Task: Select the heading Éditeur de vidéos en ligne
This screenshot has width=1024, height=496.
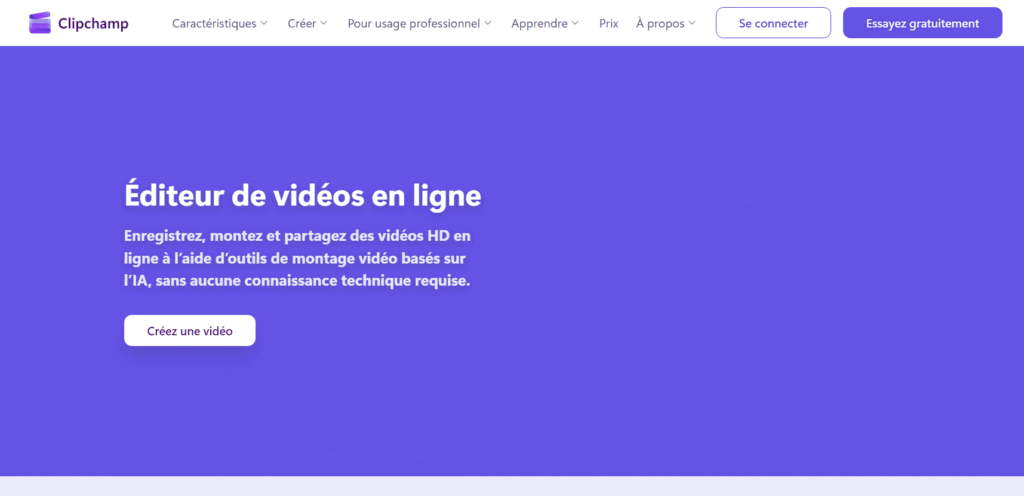Action: [302, 196]
